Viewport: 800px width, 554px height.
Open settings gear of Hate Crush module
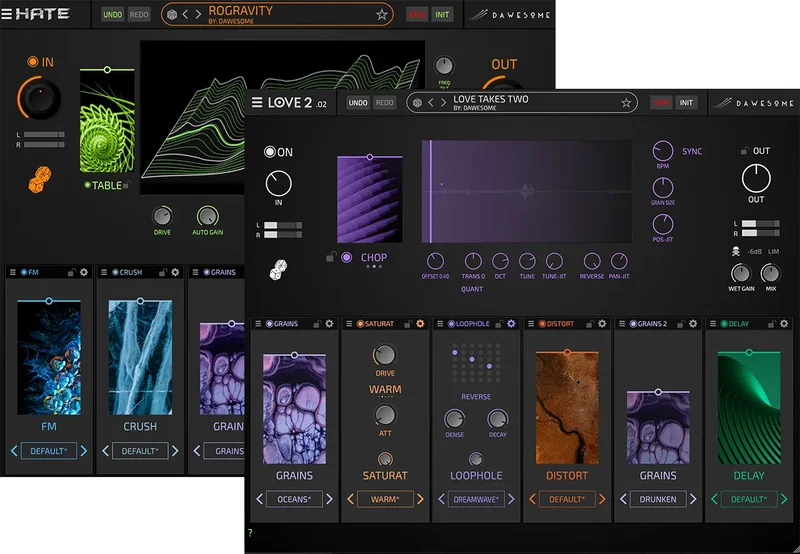(175, 272)
